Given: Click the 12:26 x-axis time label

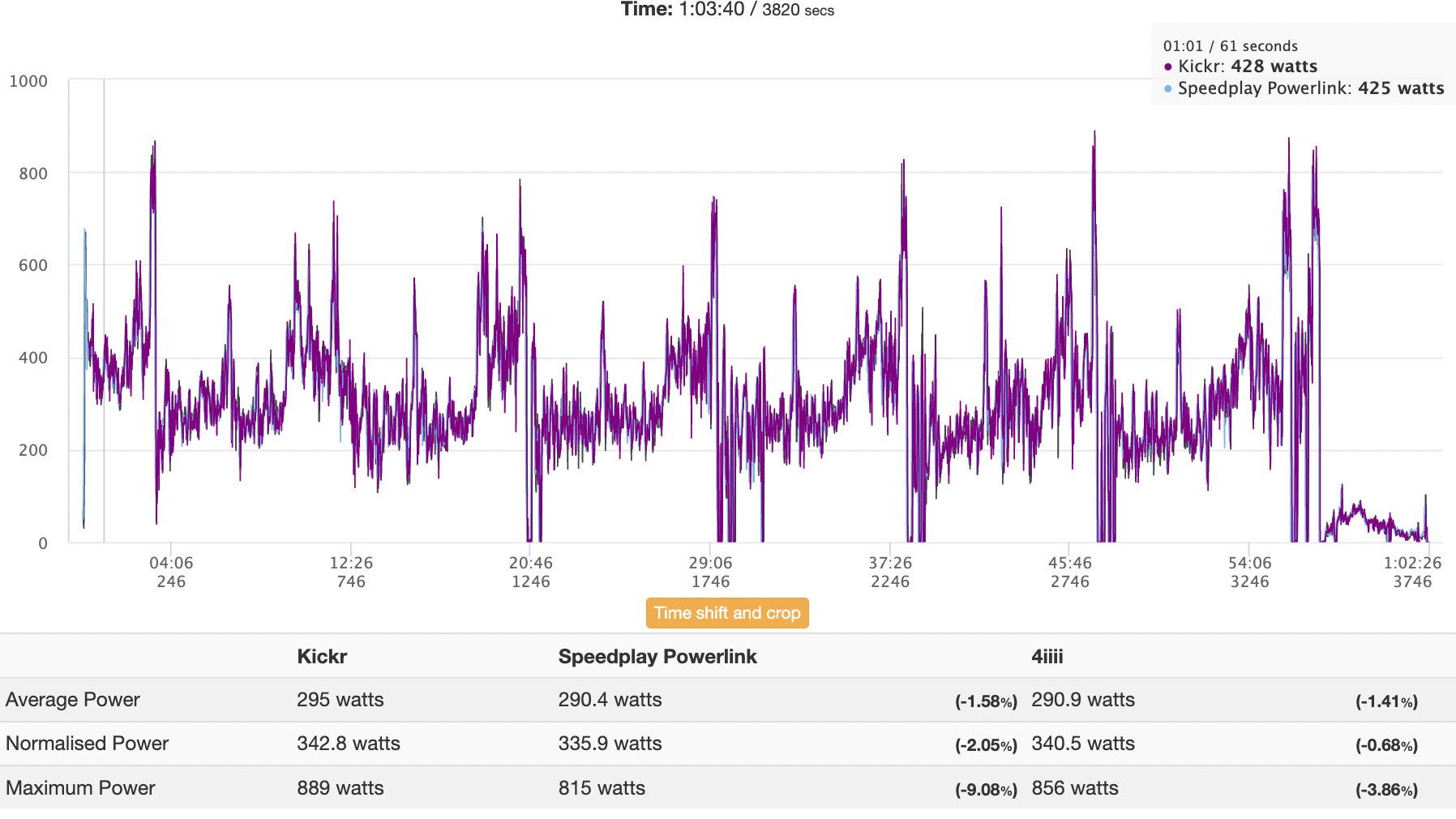Looking at the screenshot, I should [x=351, y=563].
